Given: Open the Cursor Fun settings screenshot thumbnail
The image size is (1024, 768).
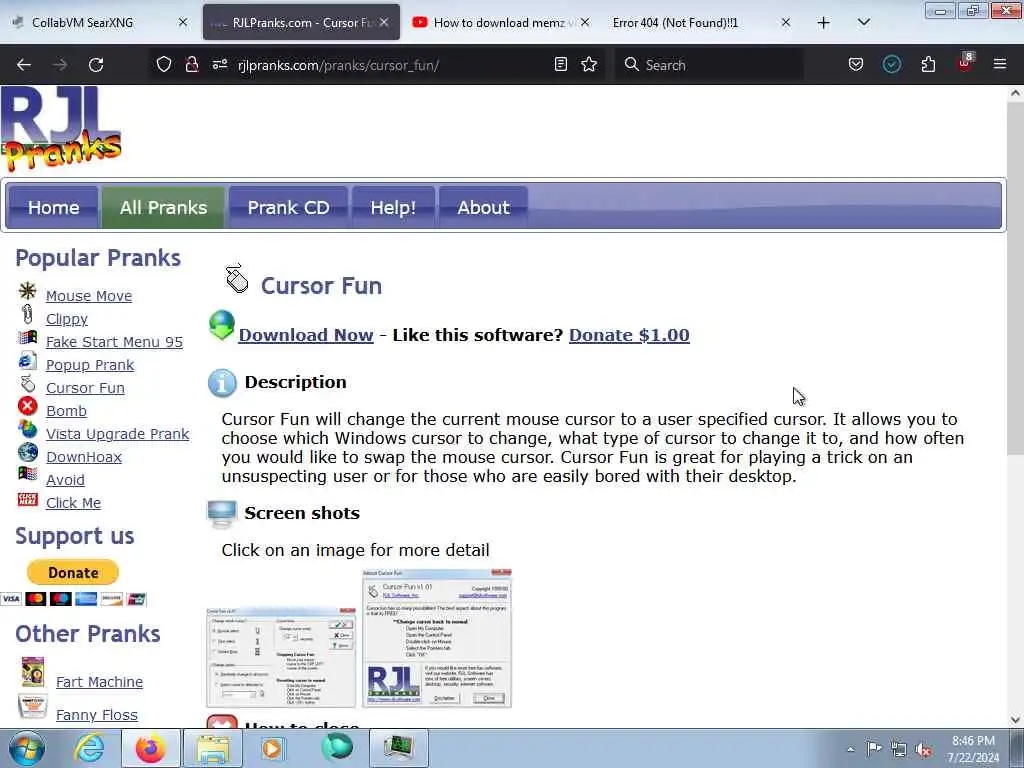Looking at the screenshot, I should (x=281, y=657).
